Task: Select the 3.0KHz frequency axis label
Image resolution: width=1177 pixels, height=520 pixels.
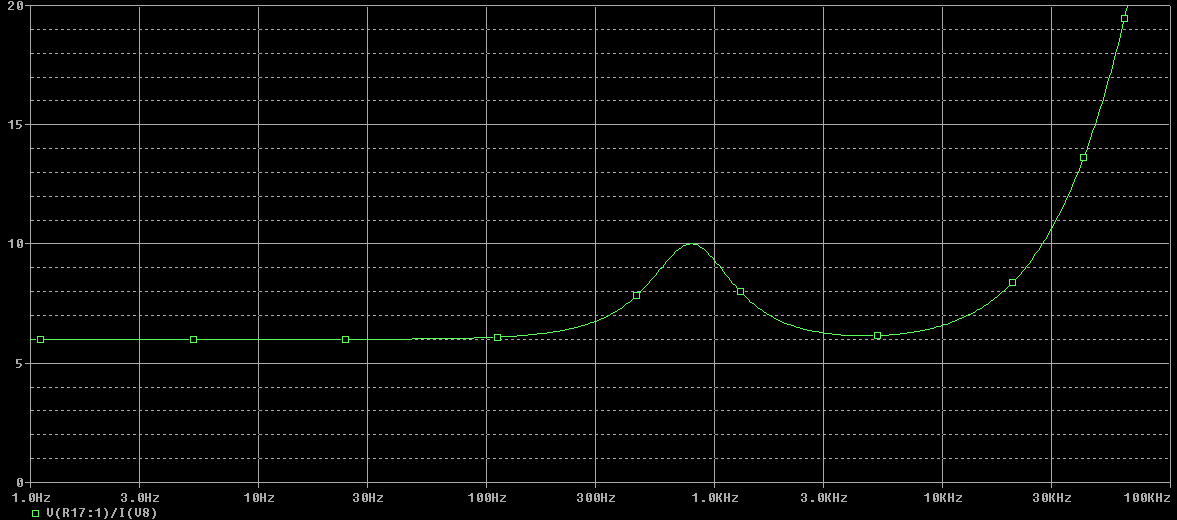Action: point(823,497)
